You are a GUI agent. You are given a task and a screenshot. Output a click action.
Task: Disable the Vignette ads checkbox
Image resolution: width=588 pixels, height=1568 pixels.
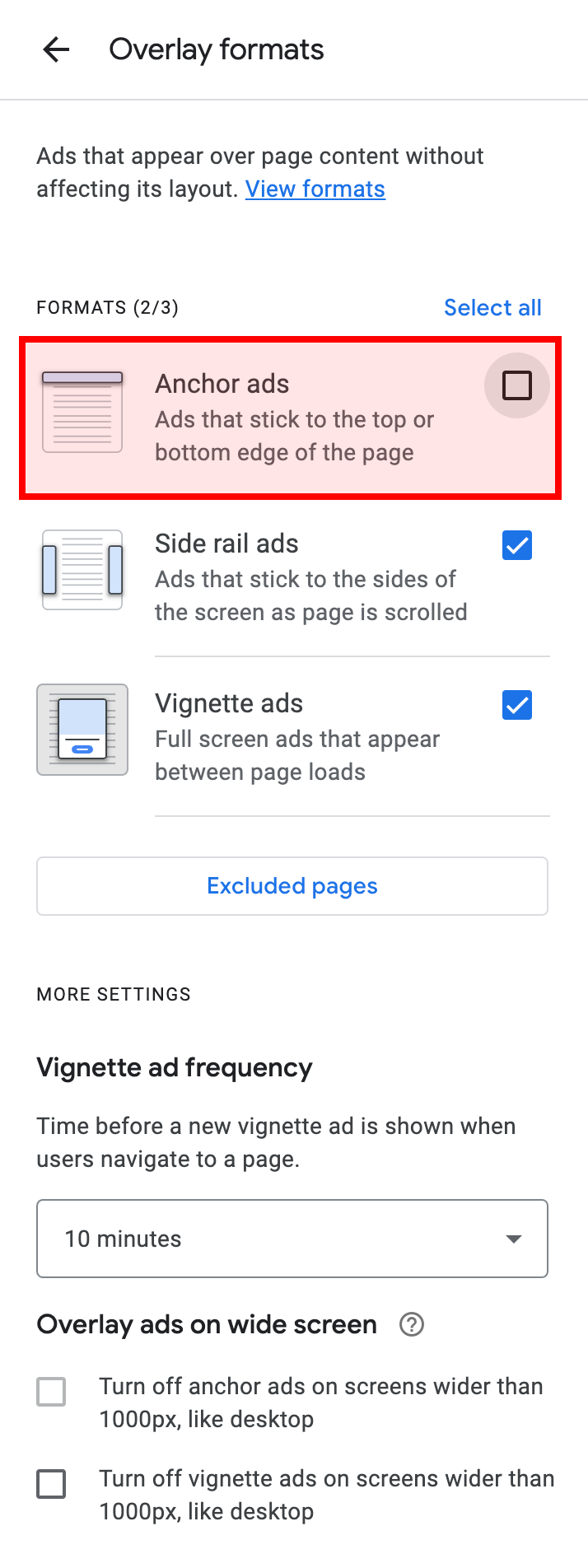(517, 705)
